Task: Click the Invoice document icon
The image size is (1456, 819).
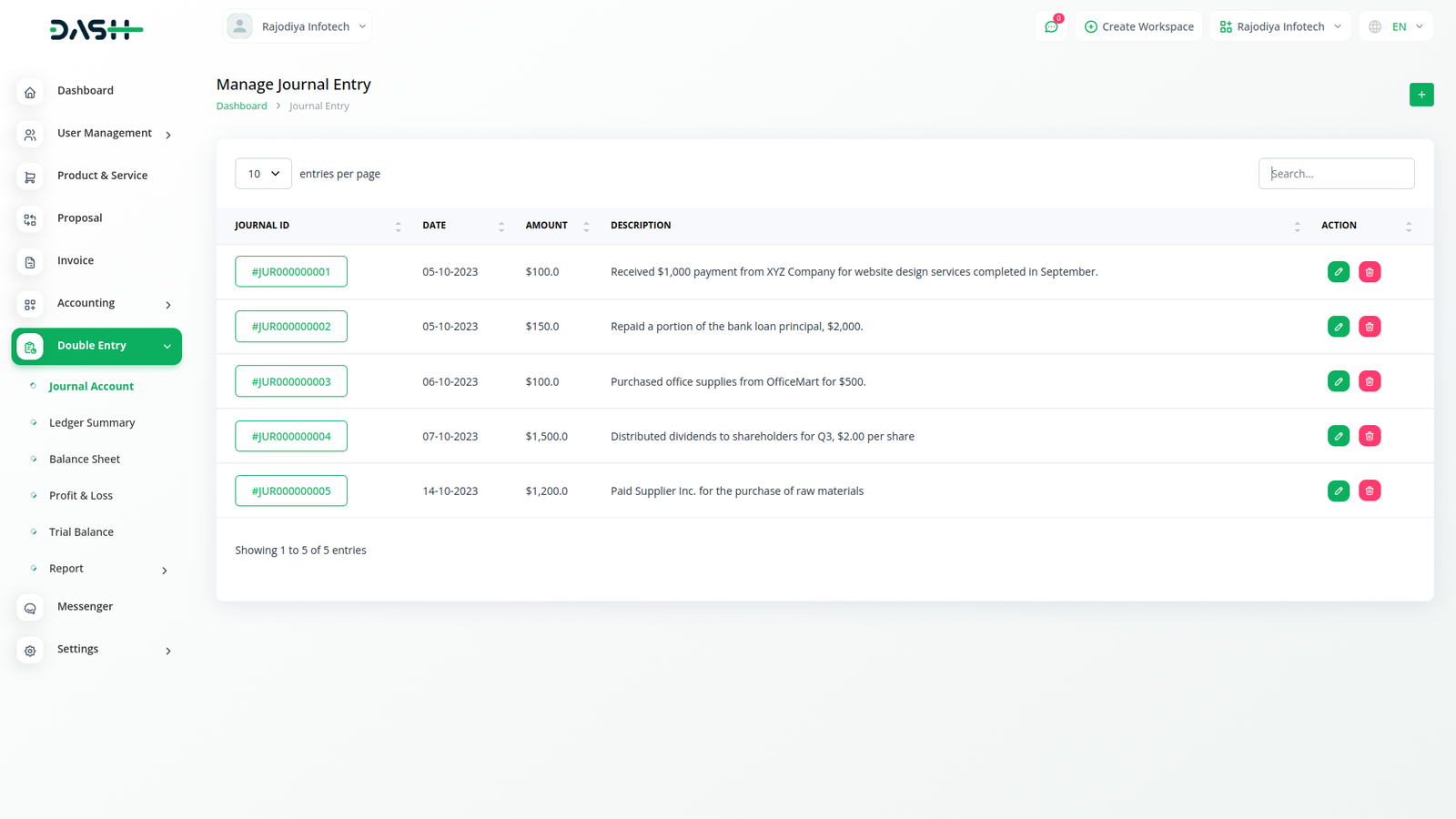Action: point(30,262)
